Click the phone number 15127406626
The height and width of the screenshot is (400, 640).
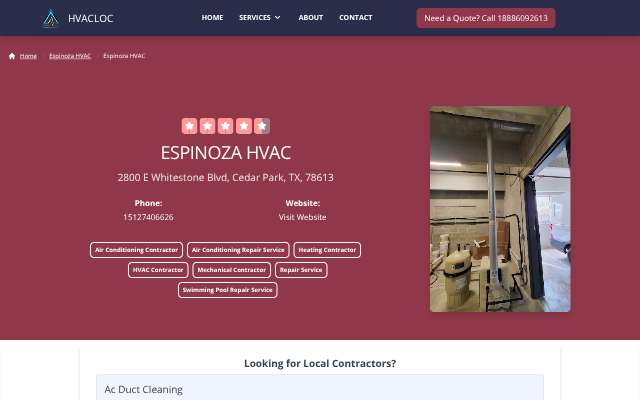[x=148, y=217]
